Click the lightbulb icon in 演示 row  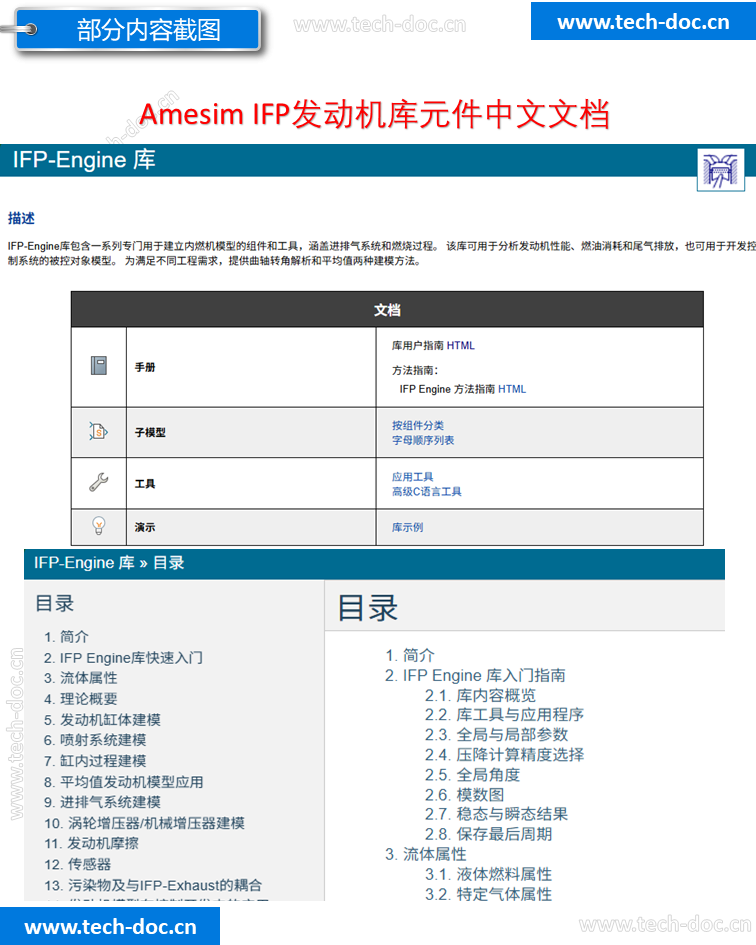[98, 526]
